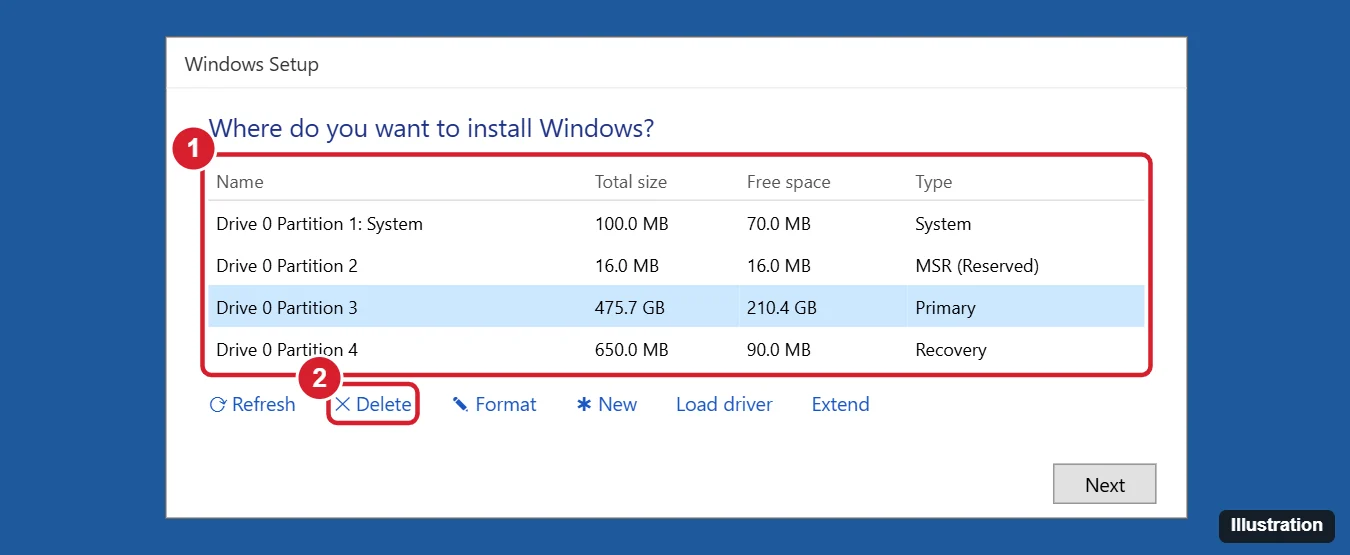
Task: Click the System type cell
Action: pyautogui.click(x=943, y=224)
